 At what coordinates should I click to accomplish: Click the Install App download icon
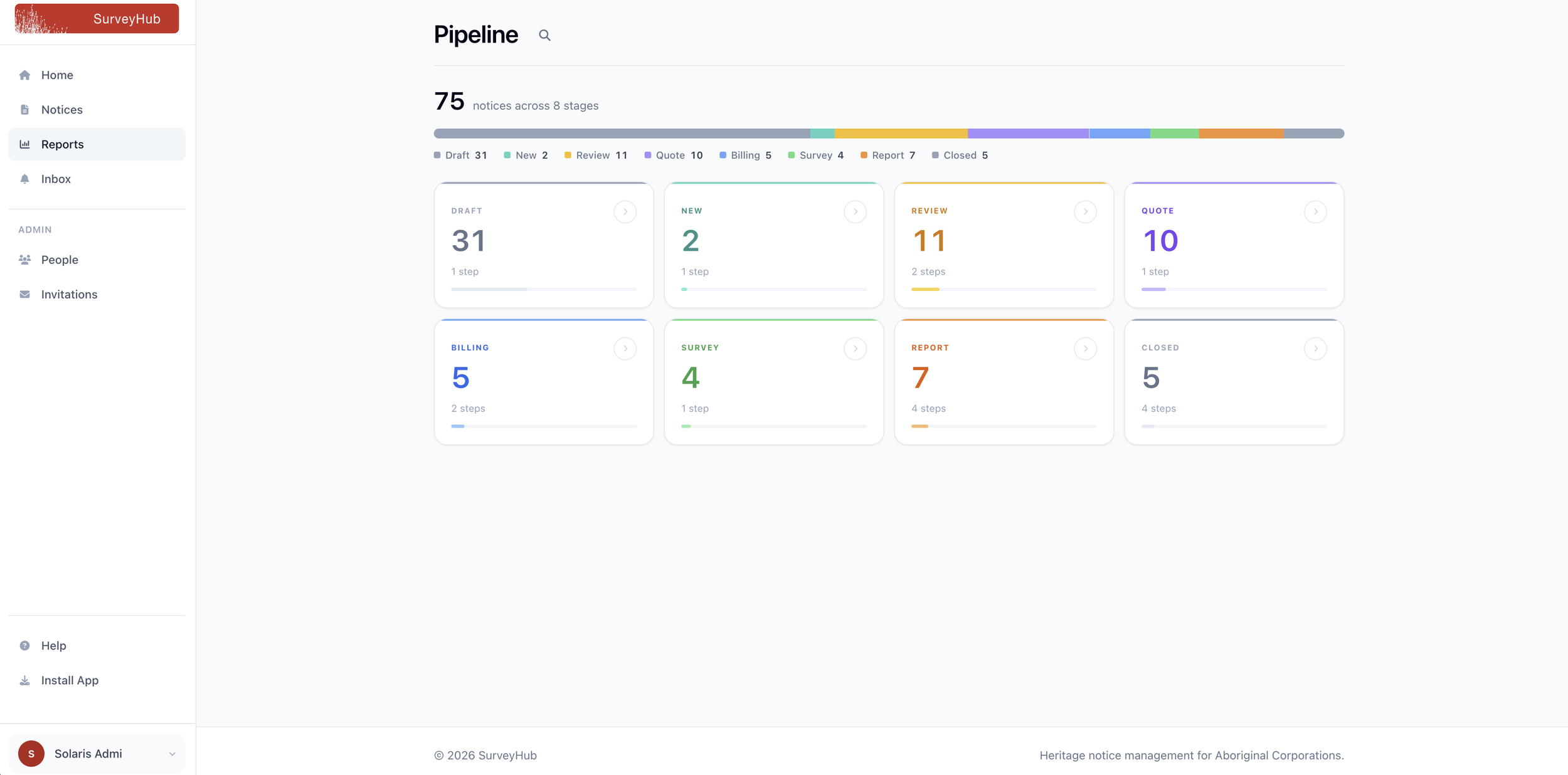tap(24, 680)
